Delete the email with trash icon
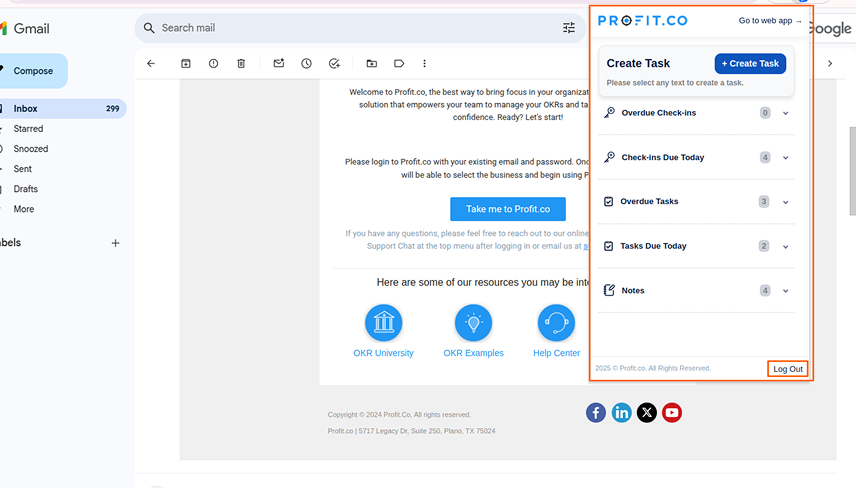This screenshot has width=856, height=488. pyautogui.click(x=241, y=63)
